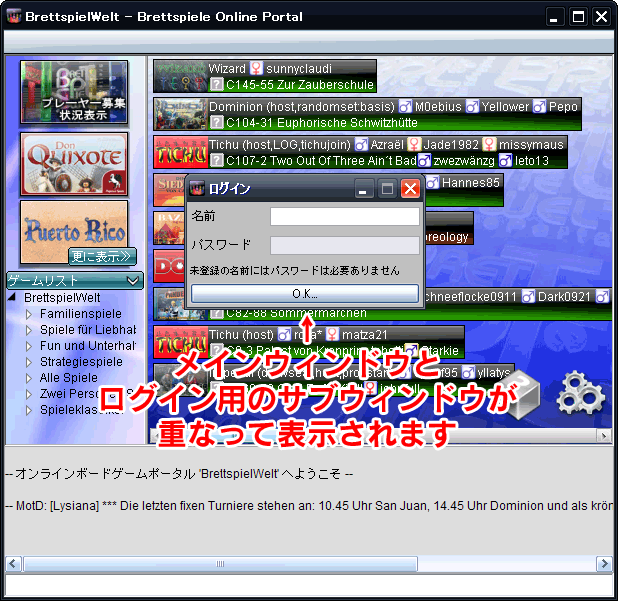Expand the Spiele für Liebhaber node
618x601 pixels.
28,330
